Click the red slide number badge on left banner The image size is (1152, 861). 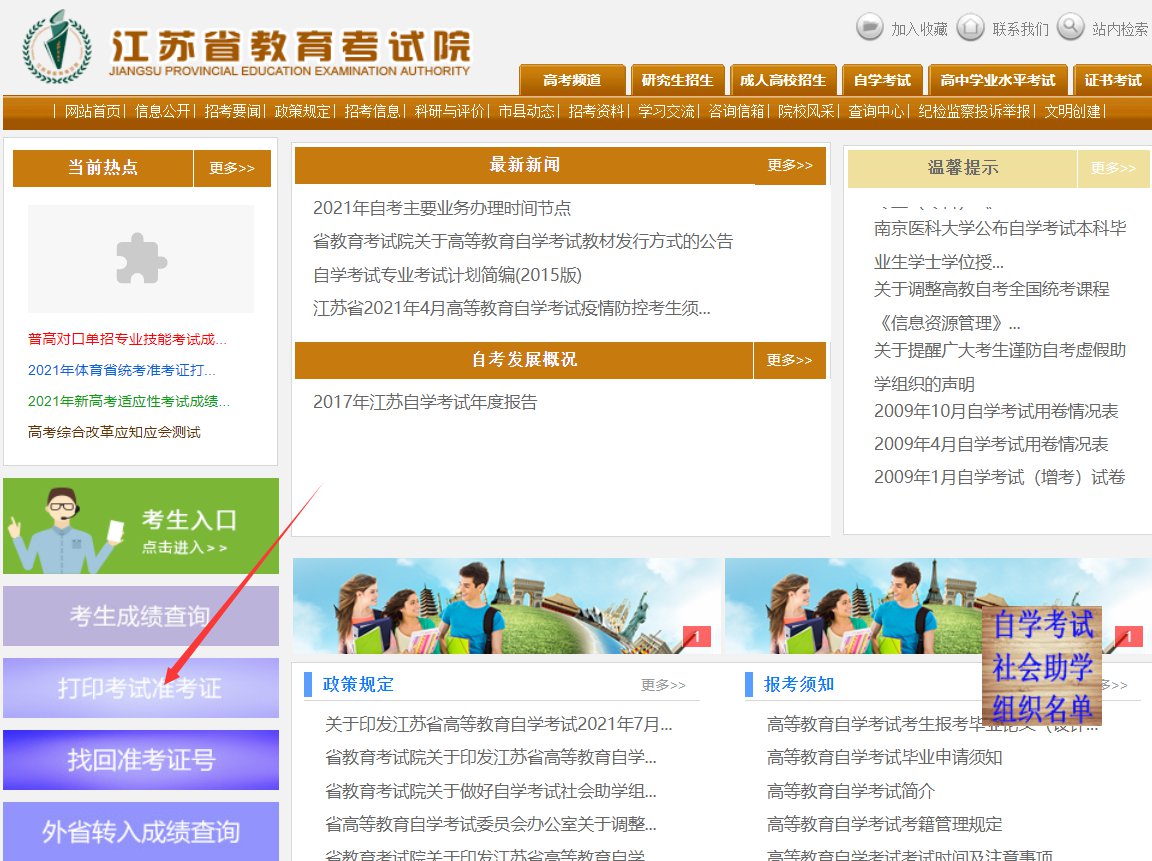point(696,636)
